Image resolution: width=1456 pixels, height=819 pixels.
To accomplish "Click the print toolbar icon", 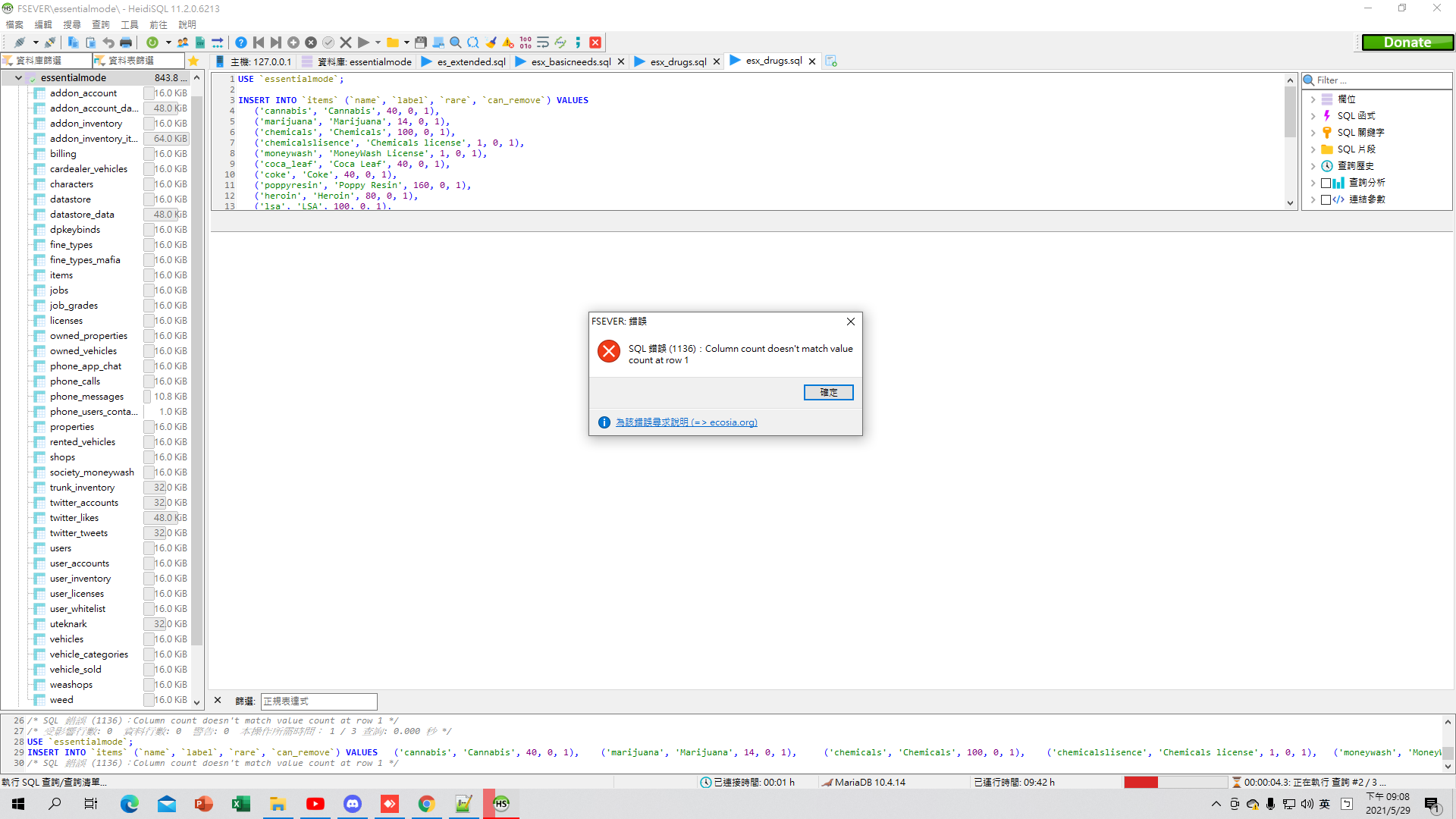I will pyautogui.click(x=126, y=42).
